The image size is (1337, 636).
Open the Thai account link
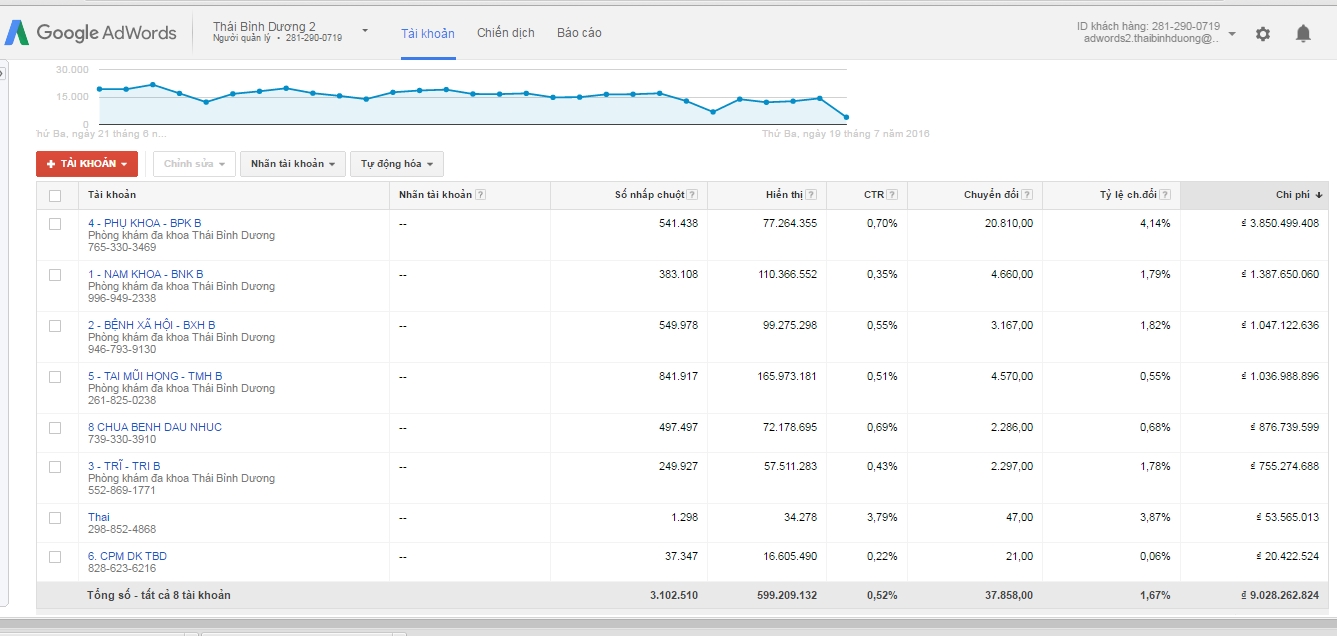[99, 517]
